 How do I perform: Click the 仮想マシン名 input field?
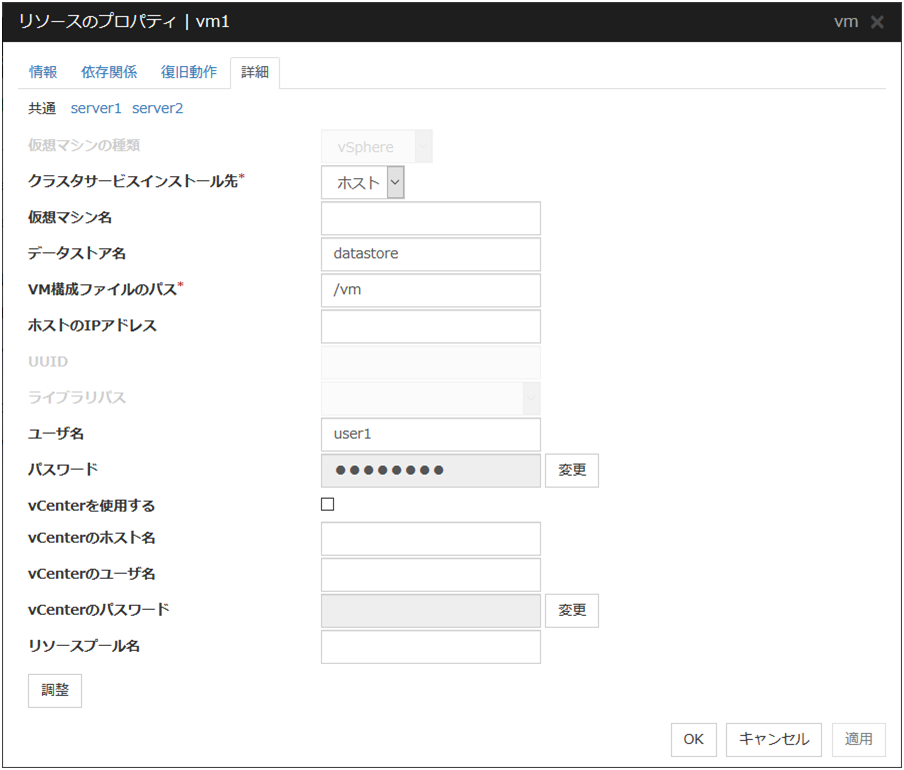point(430,218)
